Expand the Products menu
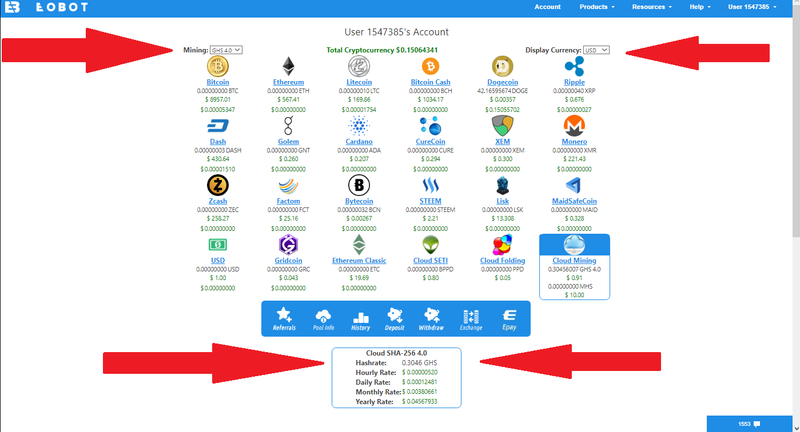 click(x=596, y=7)
